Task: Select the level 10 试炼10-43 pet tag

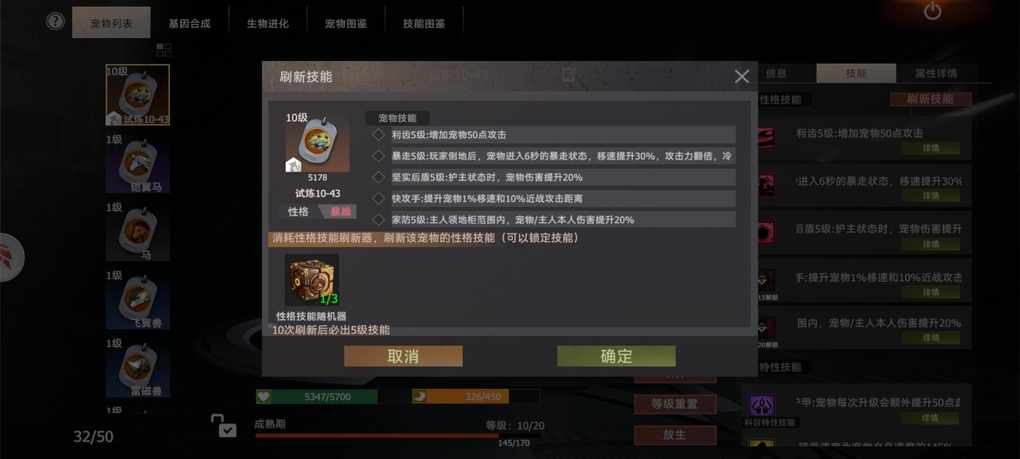Action: tap(138, 95)
